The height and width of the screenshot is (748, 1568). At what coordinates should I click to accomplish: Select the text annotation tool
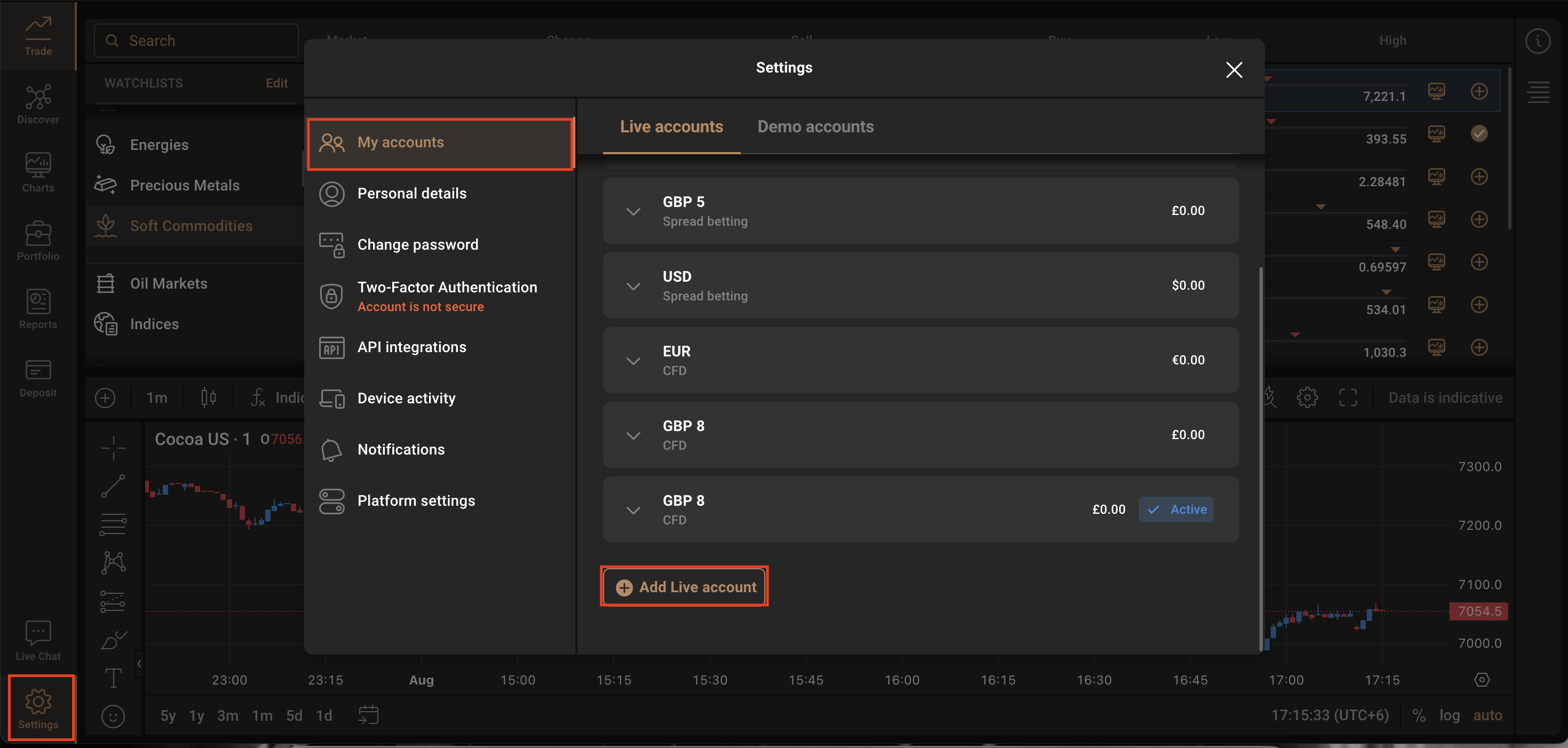click(x=113, y=678)
